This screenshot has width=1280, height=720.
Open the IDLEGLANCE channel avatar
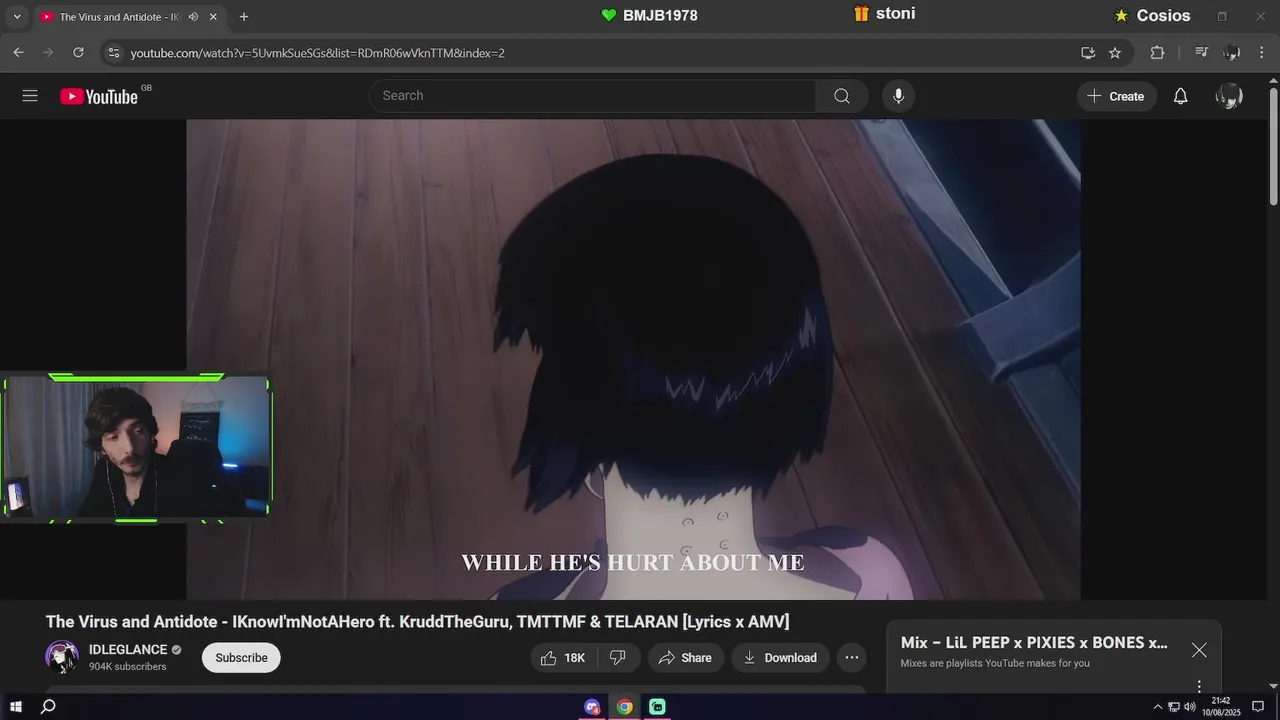tap(62, 657)
